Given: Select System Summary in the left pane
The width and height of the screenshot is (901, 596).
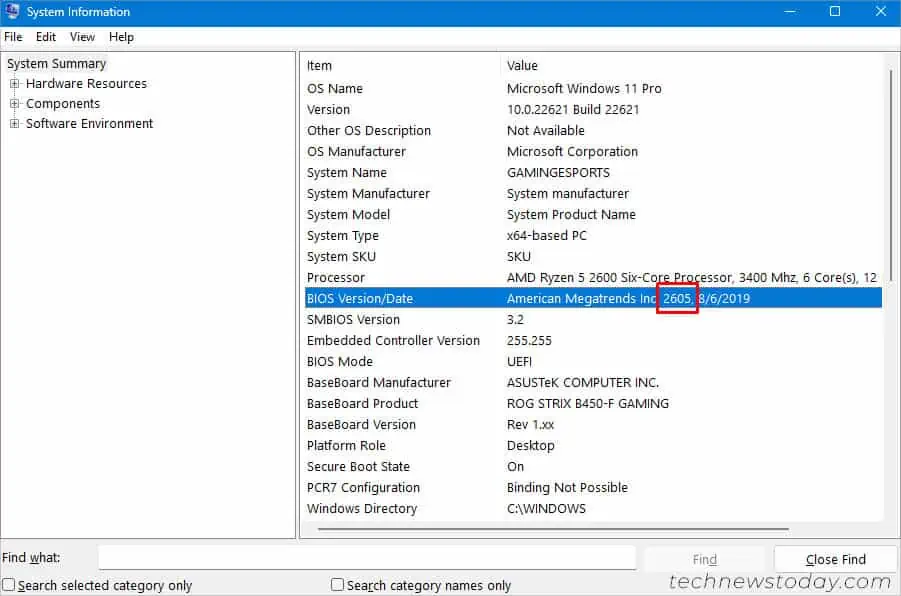Looking at the screenshot, I should pyautogui.click(x=56, y=63).
